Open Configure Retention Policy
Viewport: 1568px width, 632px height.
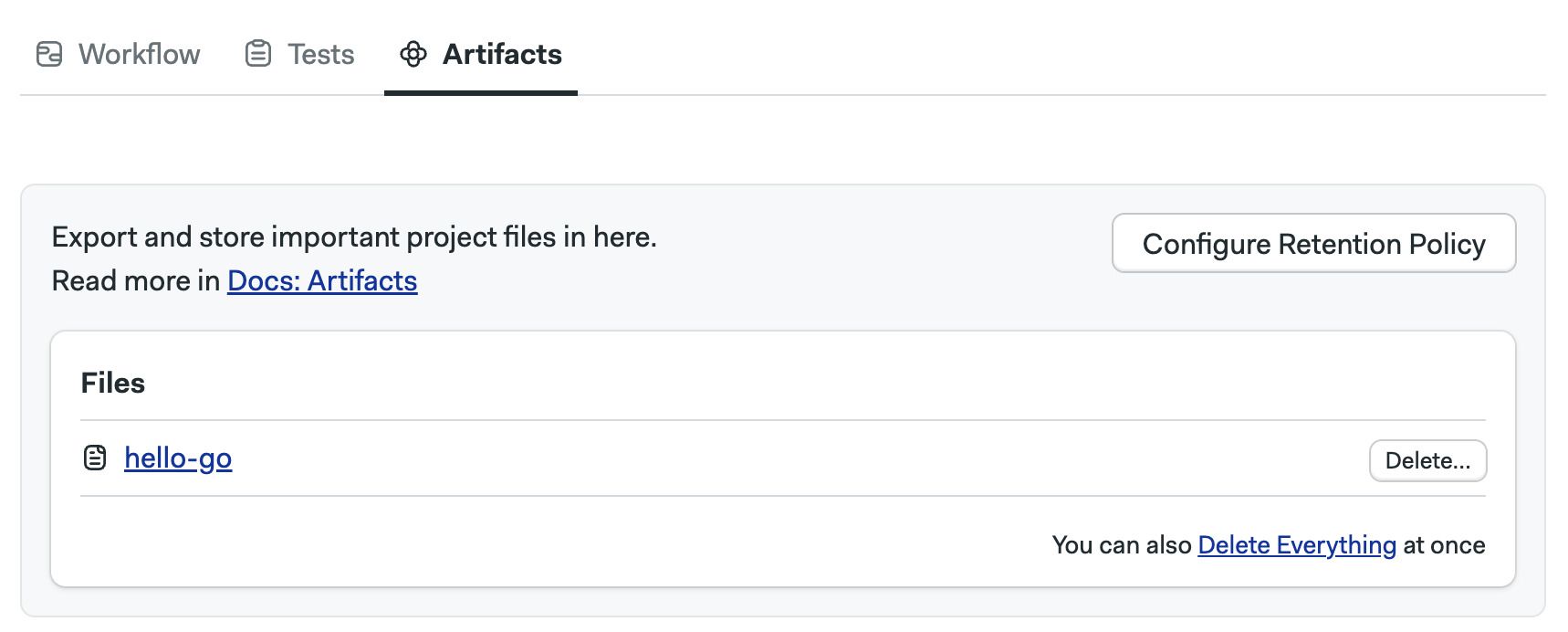click(x=1313, y=243)
